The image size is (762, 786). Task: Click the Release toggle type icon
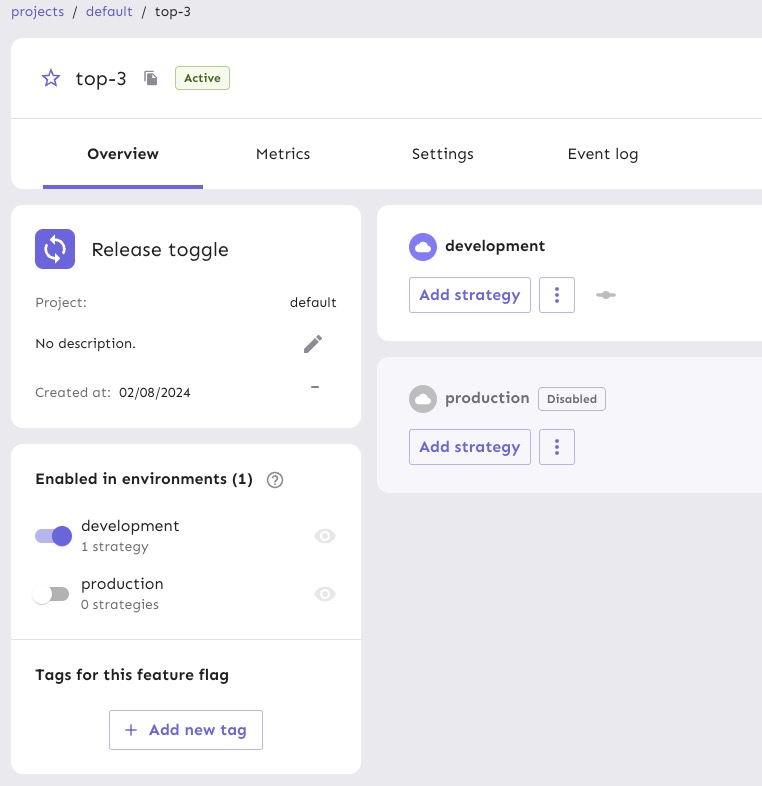55,249
